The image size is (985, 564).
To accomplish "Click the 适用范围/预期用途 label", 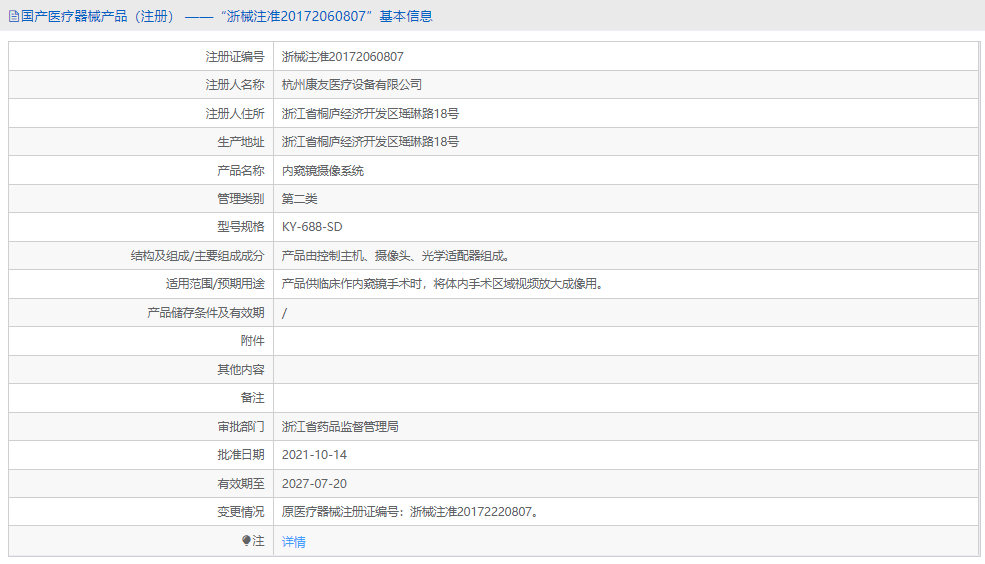I will [215, 284].
